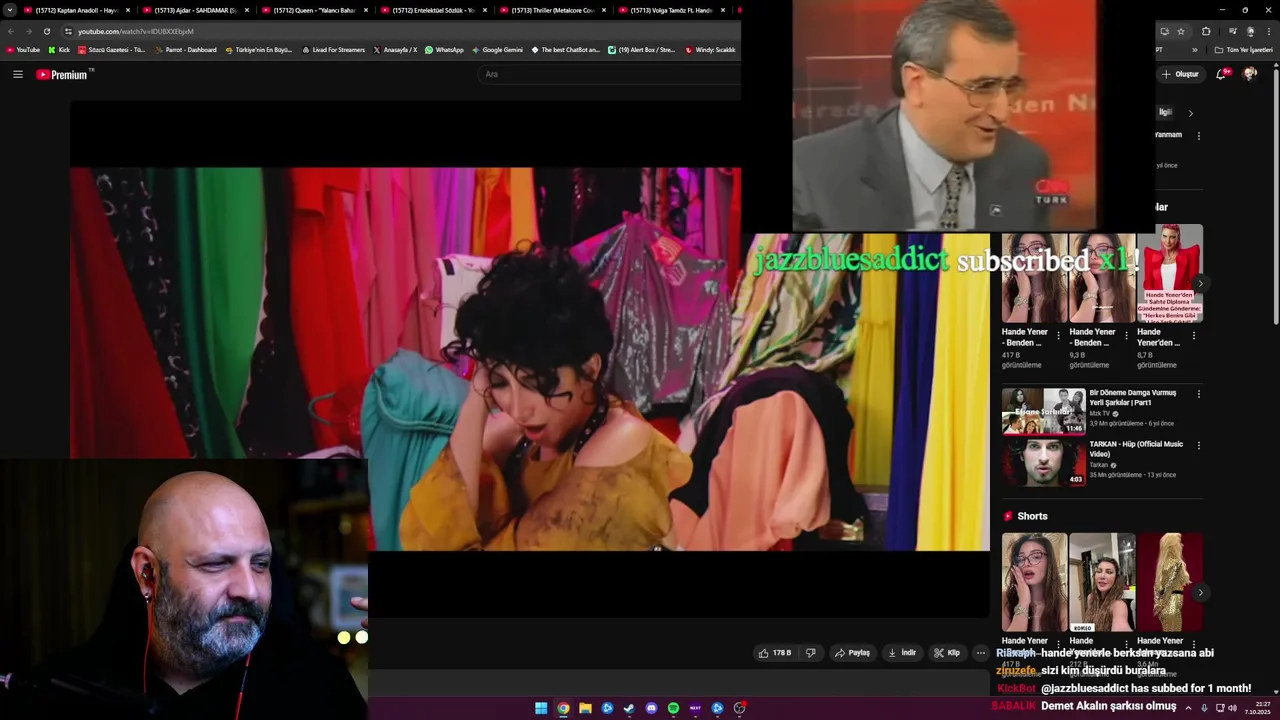Open the Tüm Yer İşaretleri folder

[x=1243, y=49]
